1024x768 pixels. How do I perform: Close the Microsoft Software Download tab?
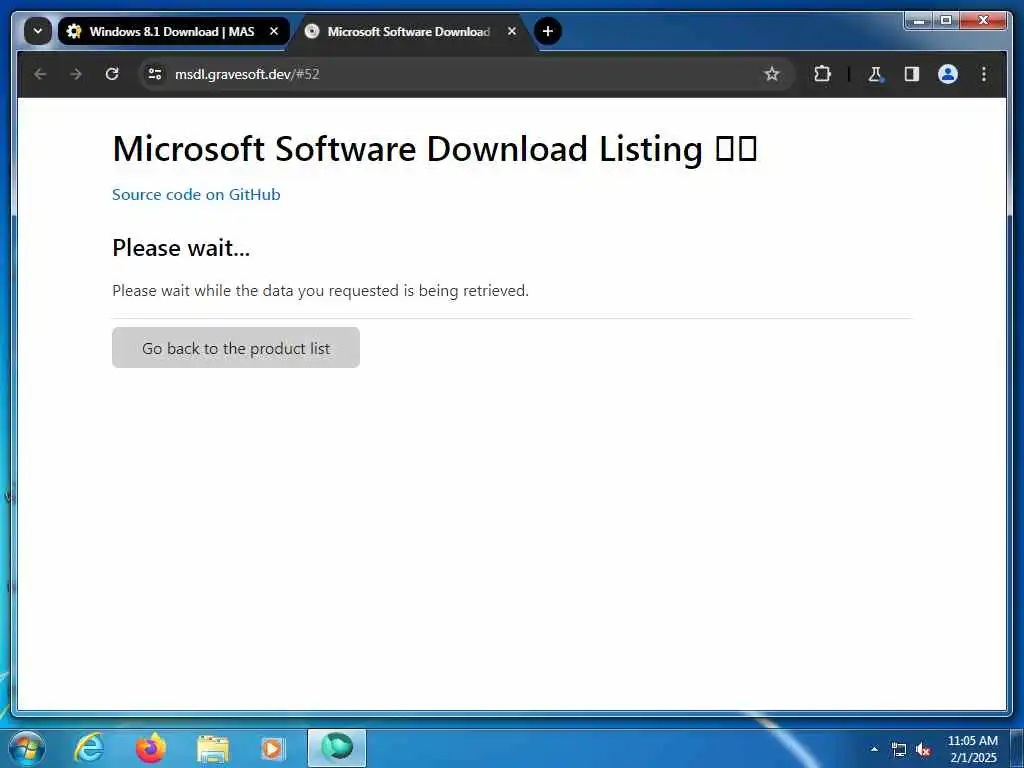tap(512, 31)
